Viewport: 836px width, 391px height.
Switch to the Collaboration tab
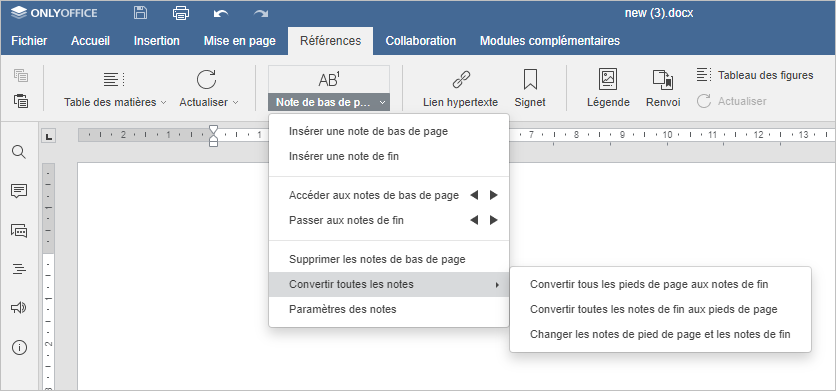[x=421, y=41]
